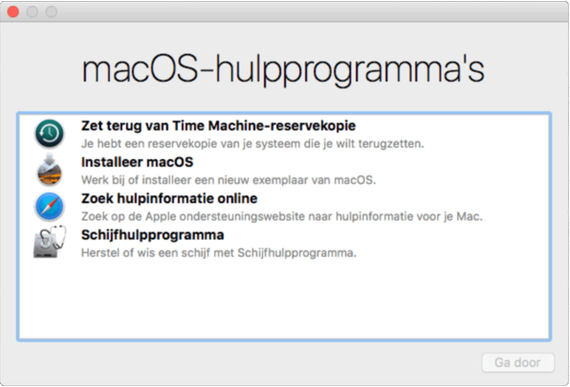
Task: Select 'Zoek hulpinformatie online' title
Action: point(169,198)
